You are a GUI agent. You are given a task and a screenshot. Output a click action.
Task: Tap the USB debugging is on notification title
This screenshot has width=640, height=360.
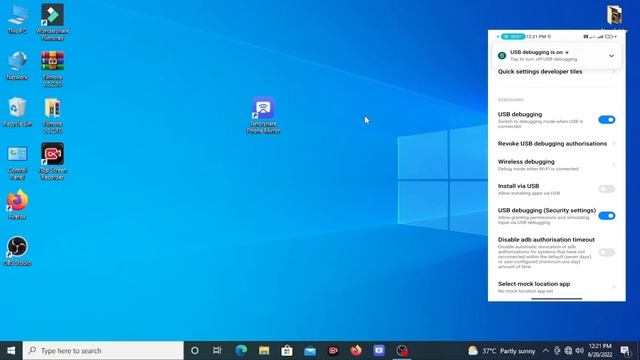click(536, 52)
